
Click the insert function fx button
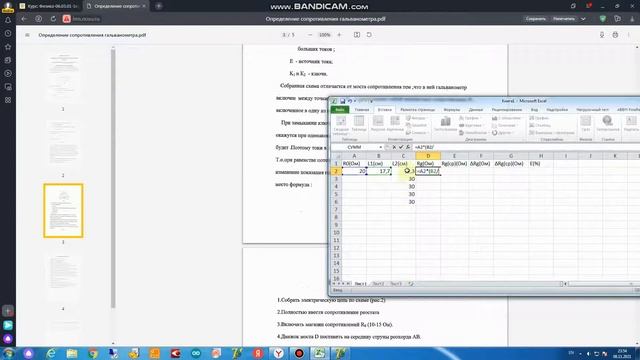(x=408, y=147)
